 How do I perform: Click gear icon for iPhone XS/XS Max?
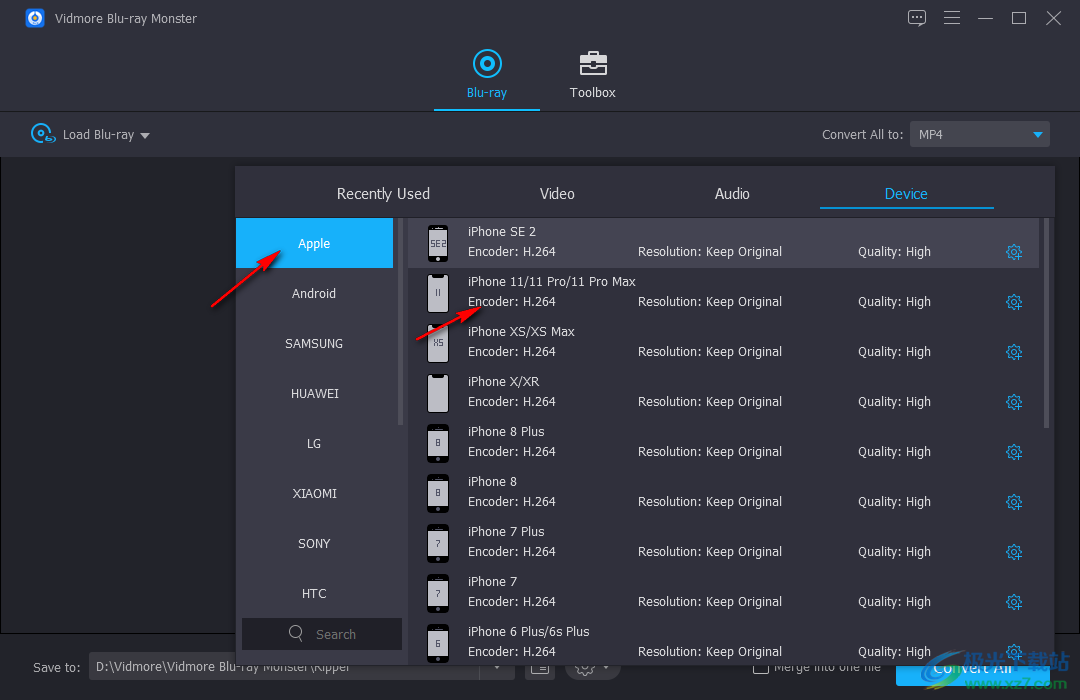coord(1013,352)
